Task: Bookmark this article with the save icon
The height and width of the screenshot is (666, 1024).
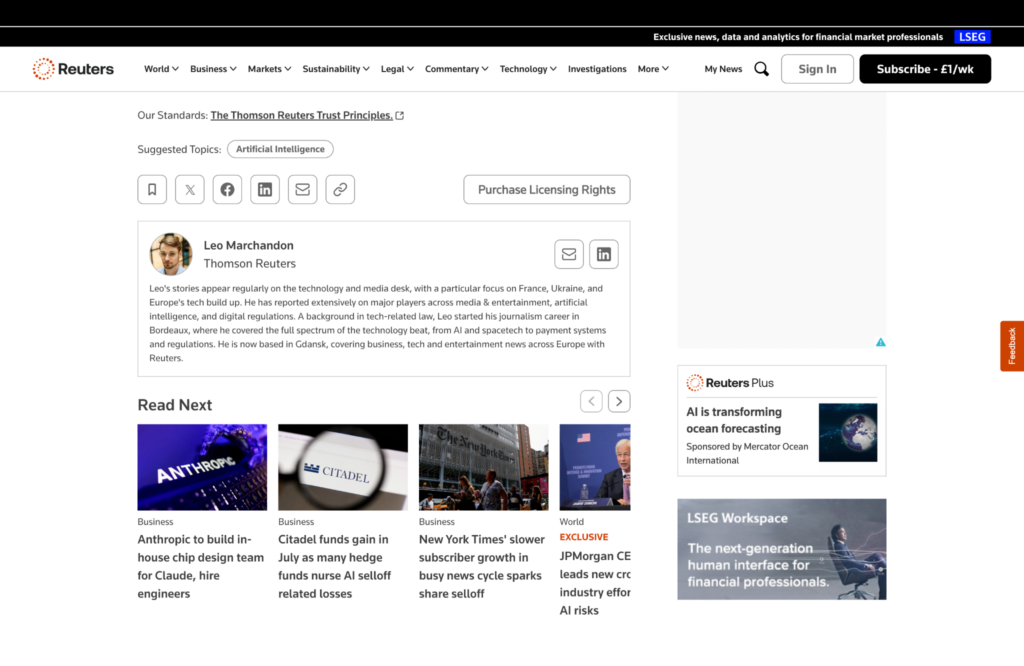Action: click(152, 189)
